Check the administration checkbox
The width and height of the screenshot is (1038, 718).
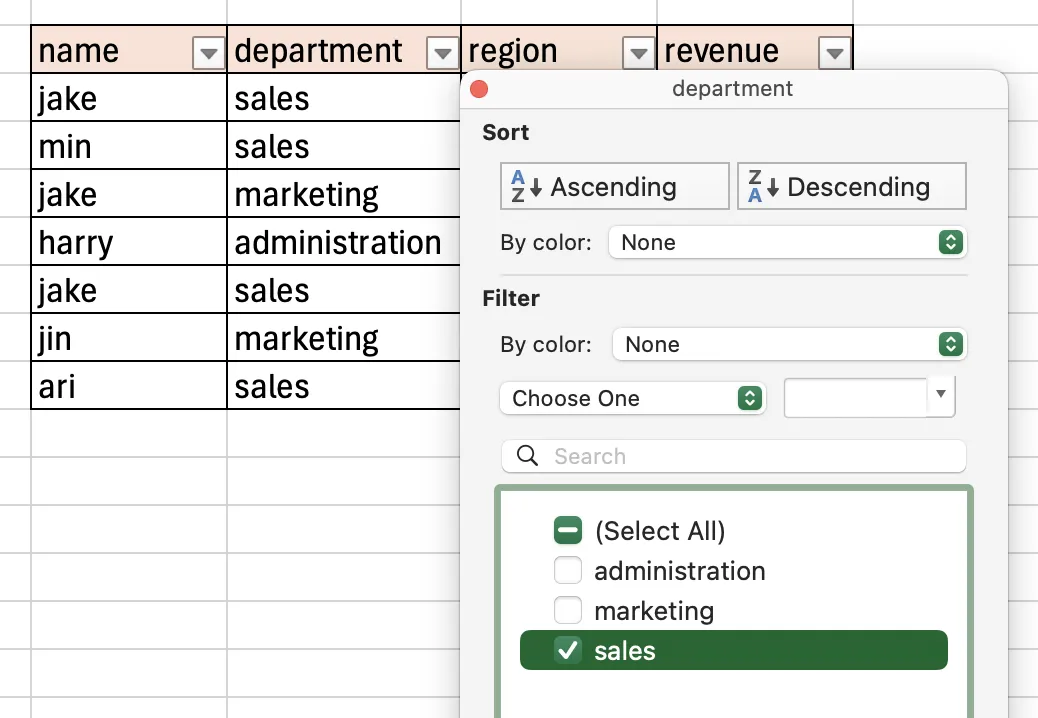[x=568, y=570]
